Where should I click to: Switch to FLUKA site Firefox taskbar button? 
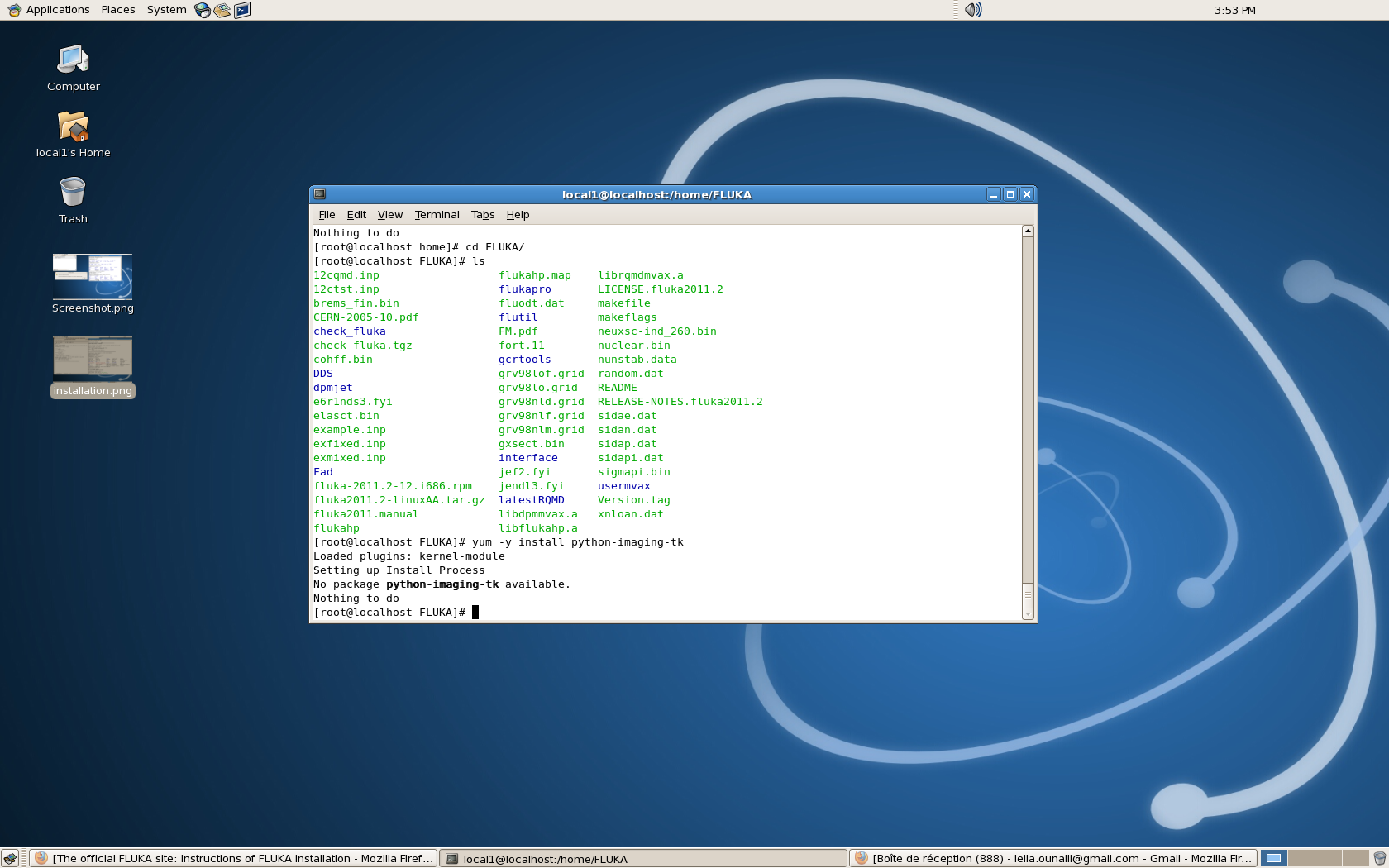[x=233, y=858]
